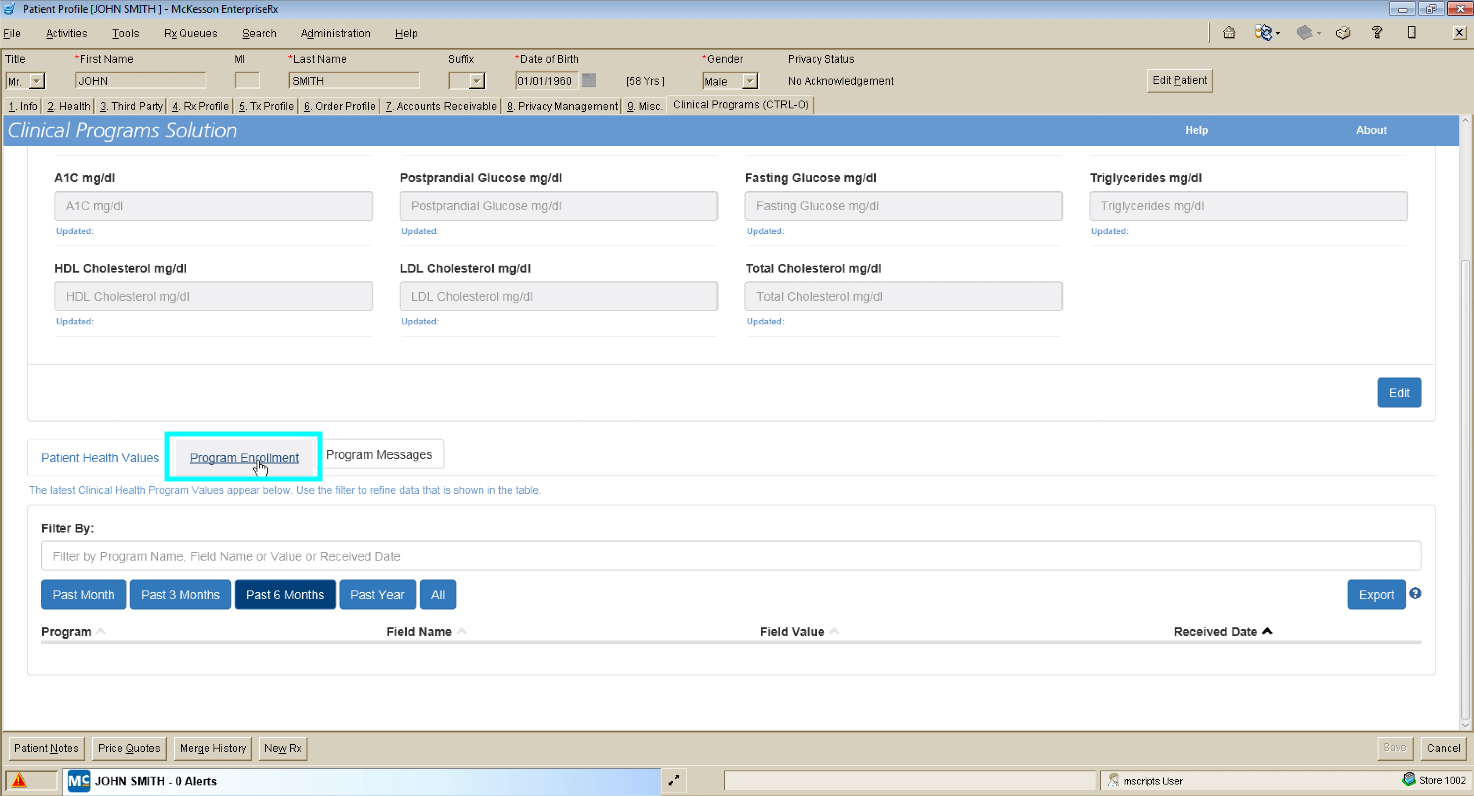Open the Search menu
The image size is (1474, 796).
[259, 33]
